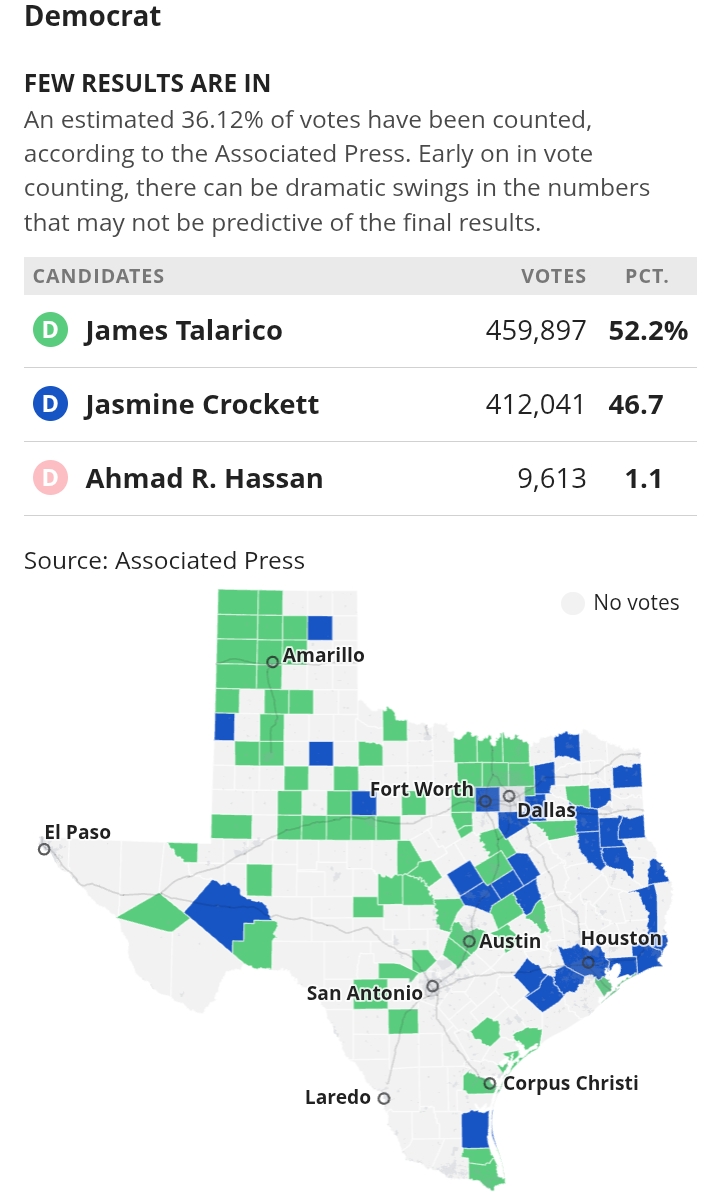Click the VOTES column header
Screen dimensions: 720x1192
tap(553, 276)
